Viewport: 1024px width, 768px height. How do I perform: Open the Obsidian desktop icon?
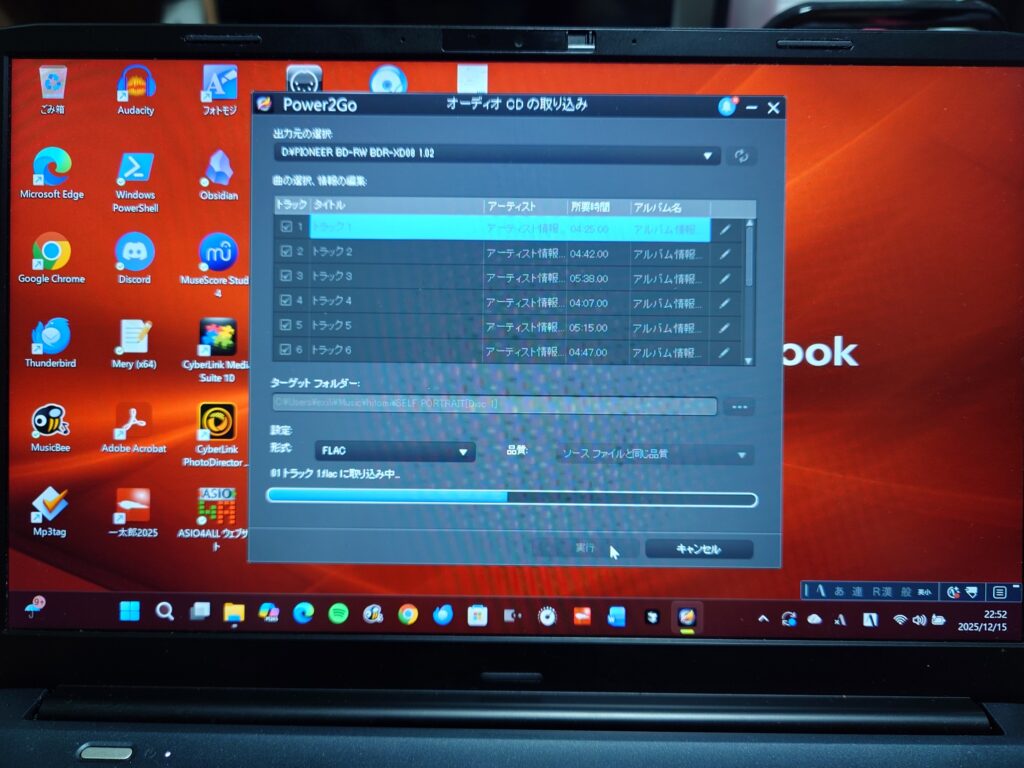click(x=218, y=174)
